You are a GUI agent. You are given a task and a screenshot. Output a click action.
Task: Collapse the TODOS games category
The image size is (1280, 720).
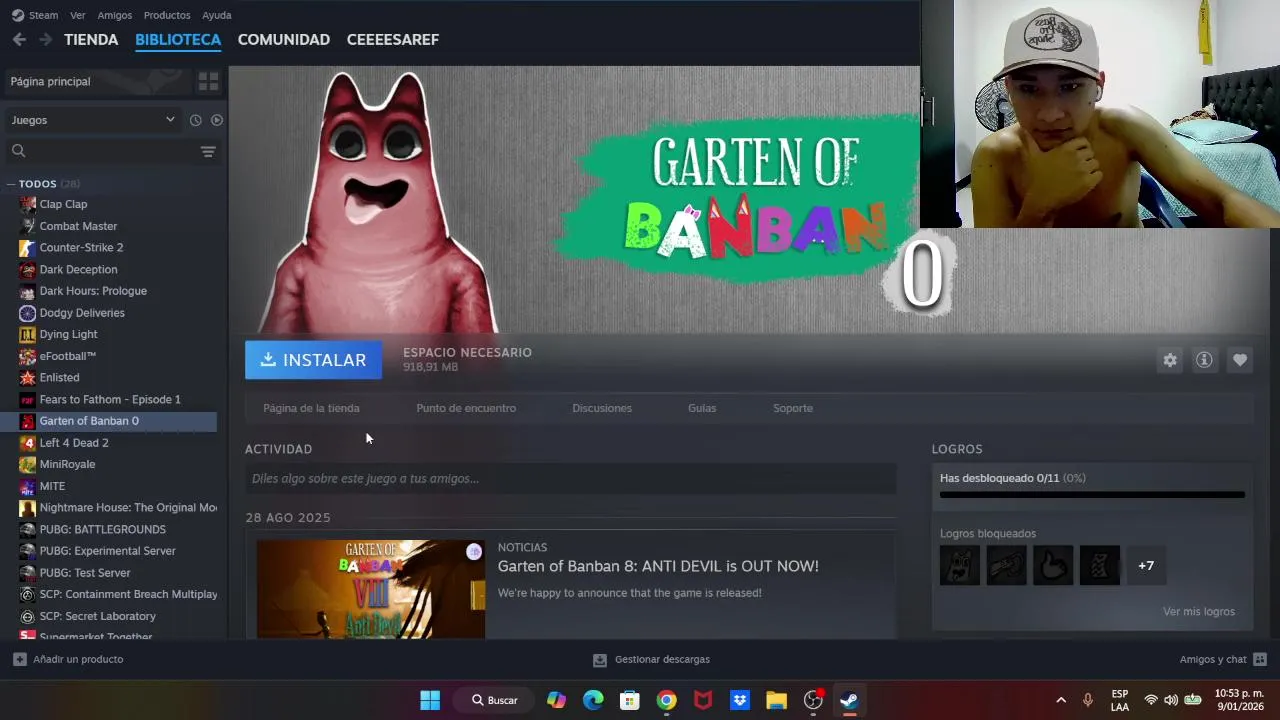tap(11, 184)
